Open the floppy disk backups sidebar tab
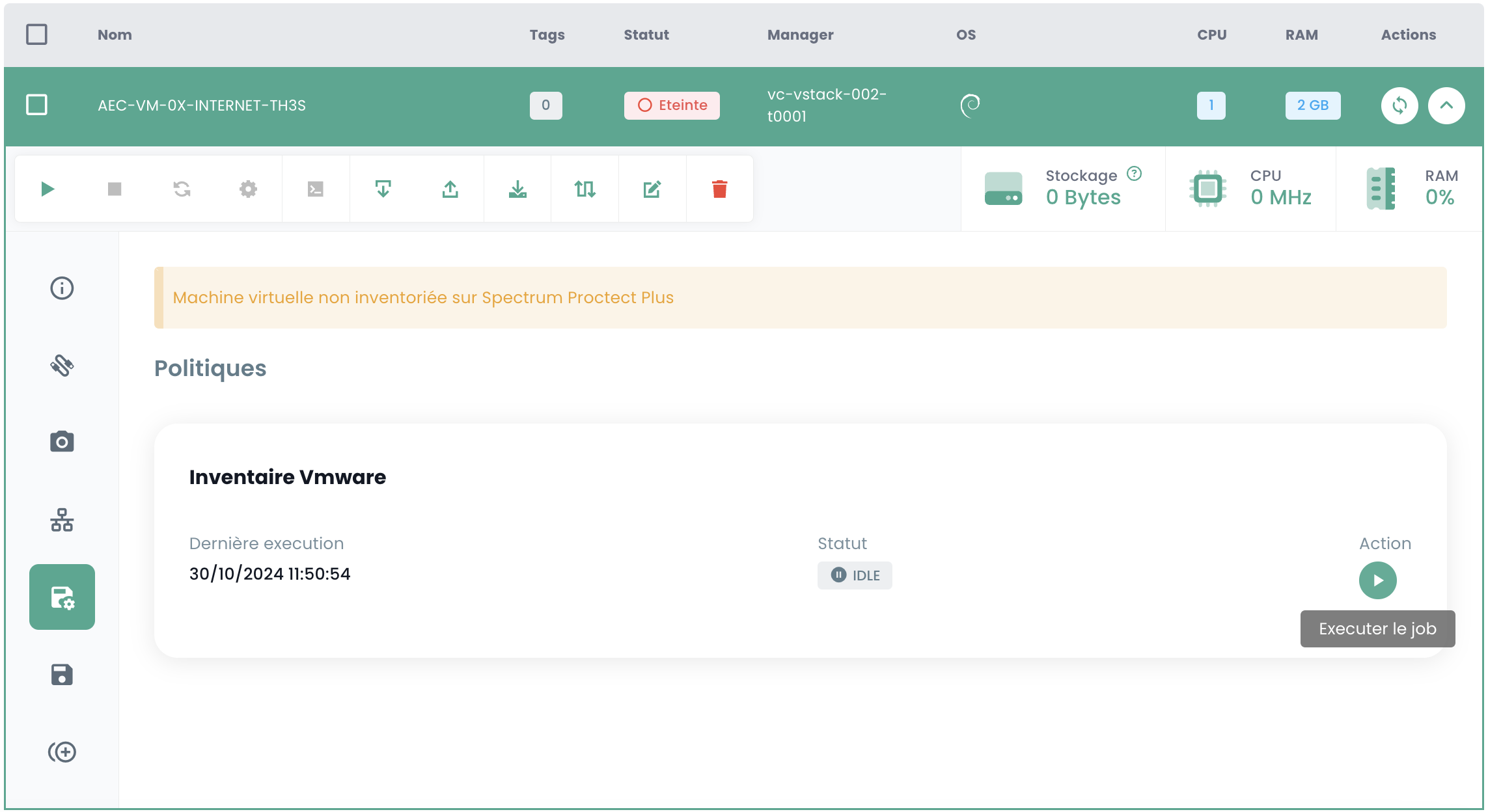The width and height of the screenshot is (1488, 812). tap(62, 675)
